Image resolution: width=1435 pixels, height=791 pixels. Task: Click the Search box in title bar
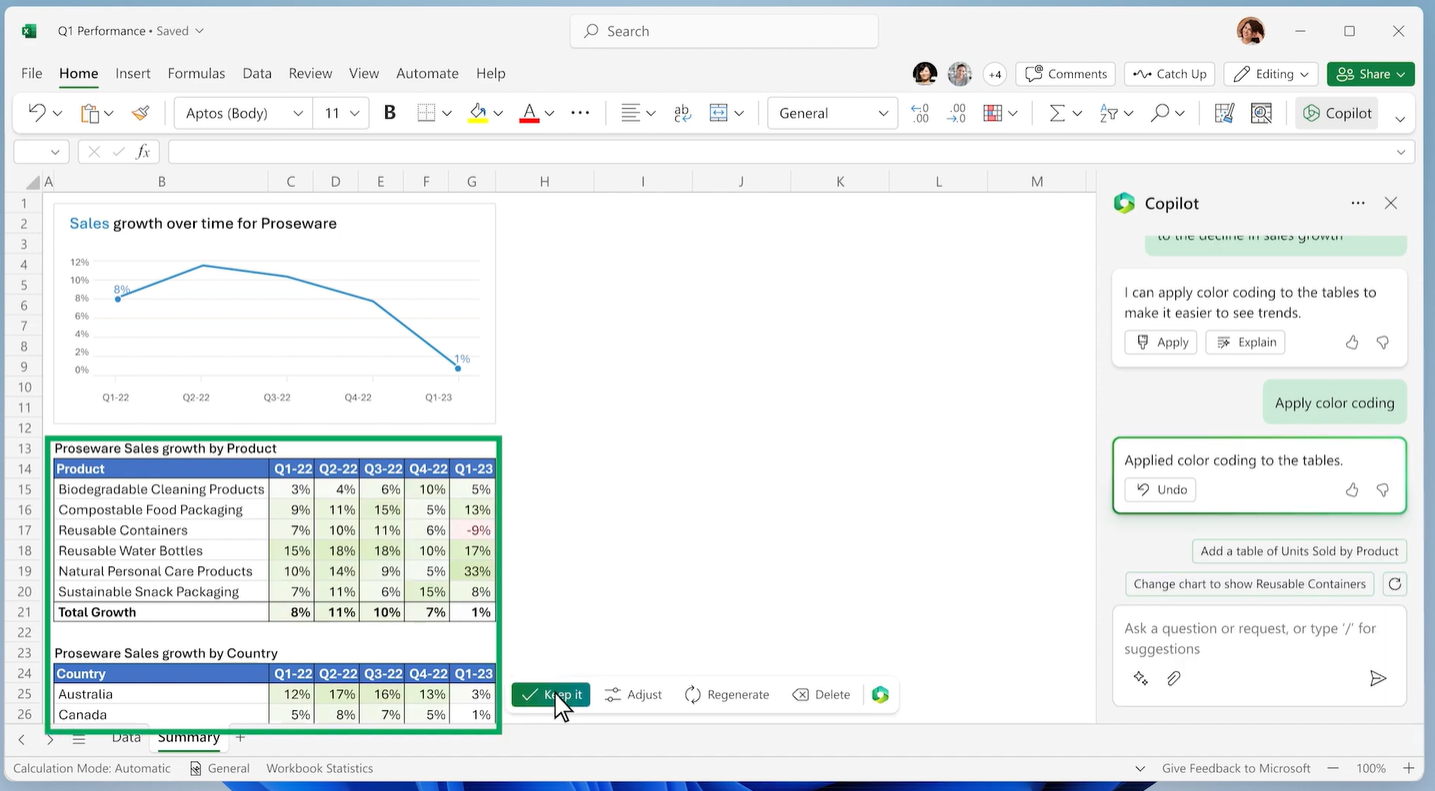[724, 31]
